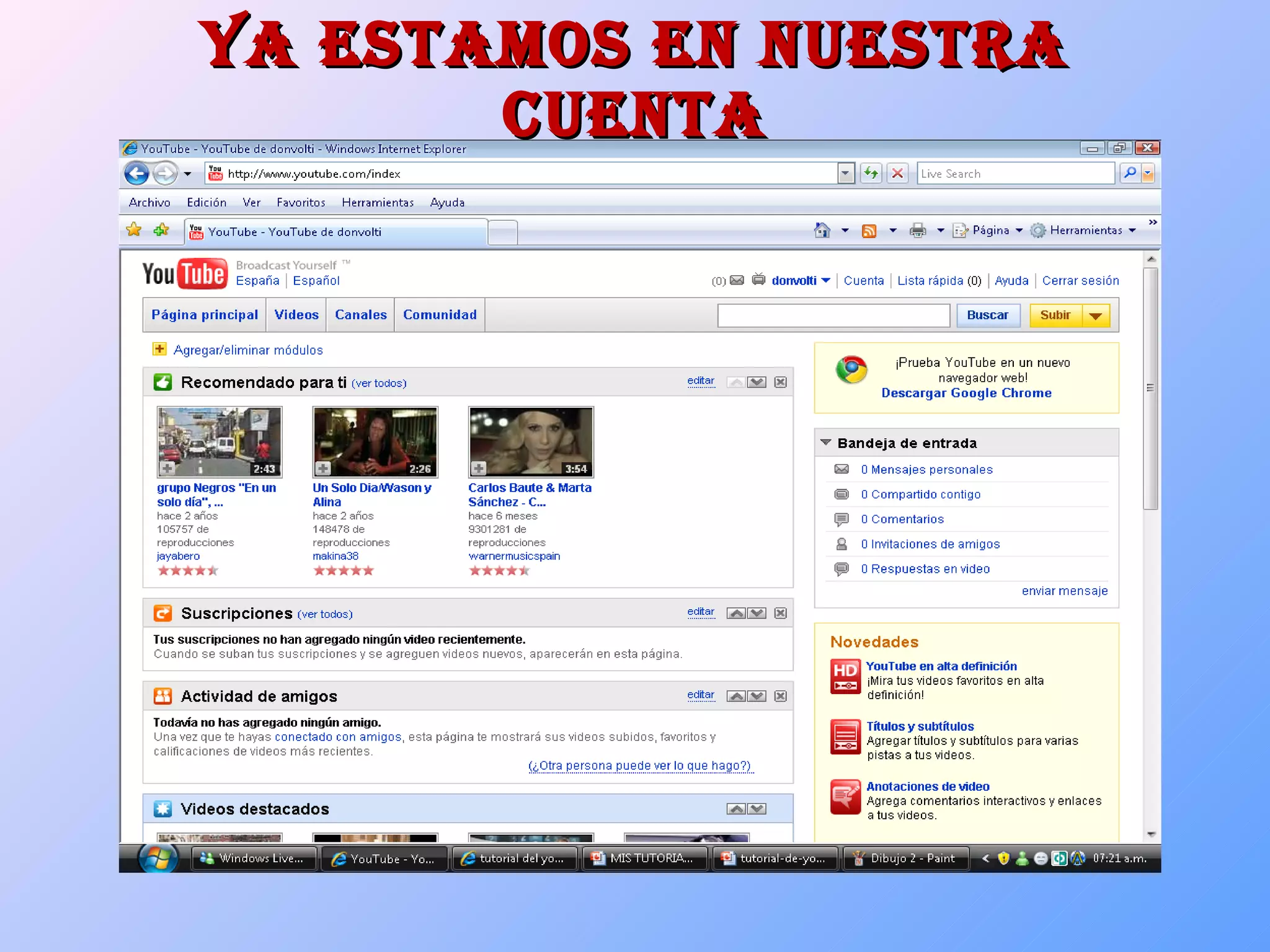Open the Subir button dropdown arrow
Image resolution: width=1270 pixels, height=952 pixels.
click(x=1096, y=315)
